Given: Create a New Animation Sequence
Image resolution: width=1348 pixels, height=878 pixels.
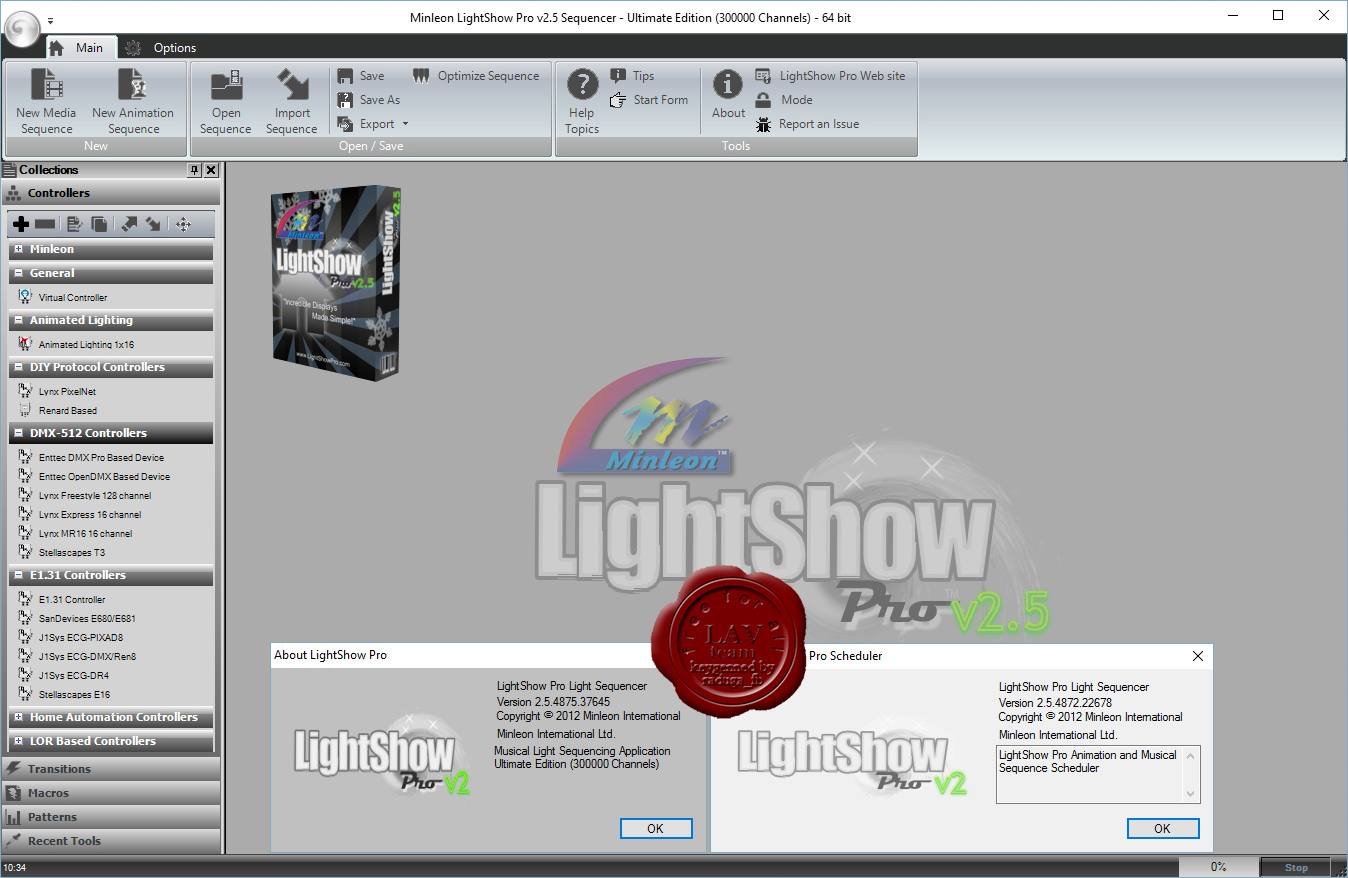Looking at the screenshot, I should pyautogui.click(x=133, y=101).
